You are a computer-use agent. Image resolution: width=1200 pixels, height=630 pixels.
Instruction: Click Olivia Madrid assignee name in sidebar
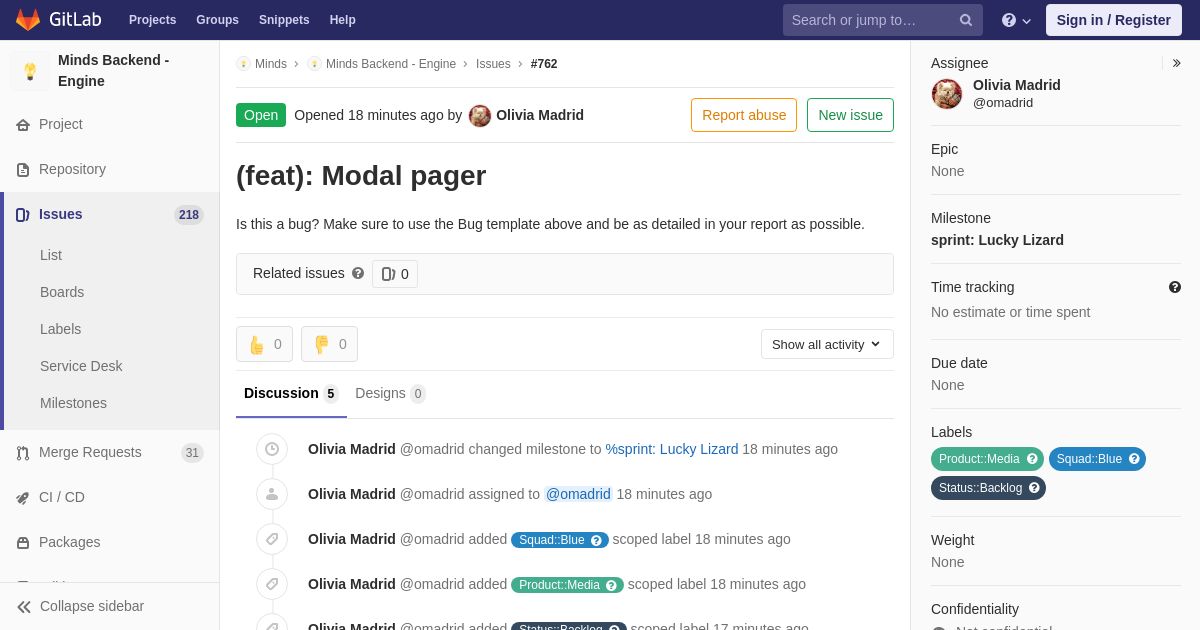1017,85
